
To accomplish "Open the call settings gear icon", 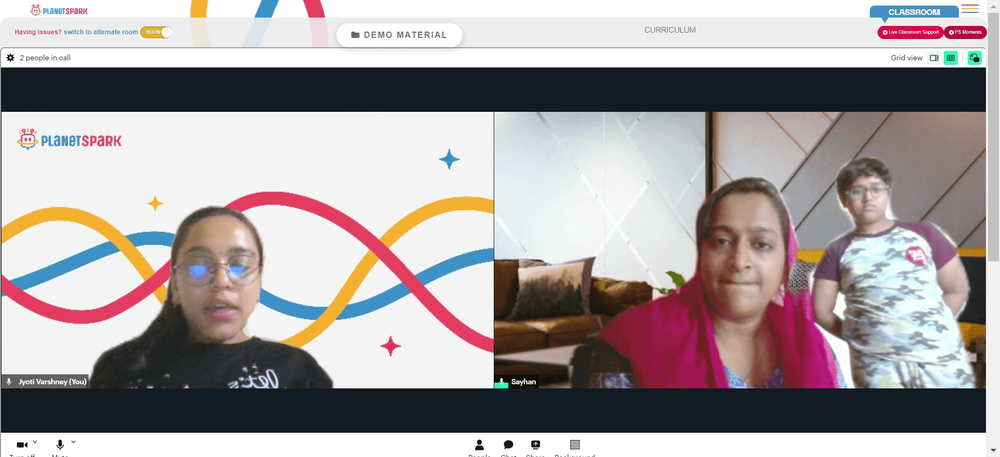I will pyautogui.click(x=10, y=57).
